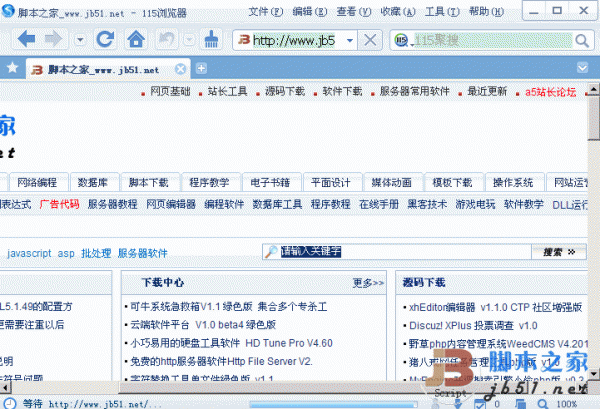Select the 脚本下载 category tab
This screenshot has width=600, height=409.
149,183
